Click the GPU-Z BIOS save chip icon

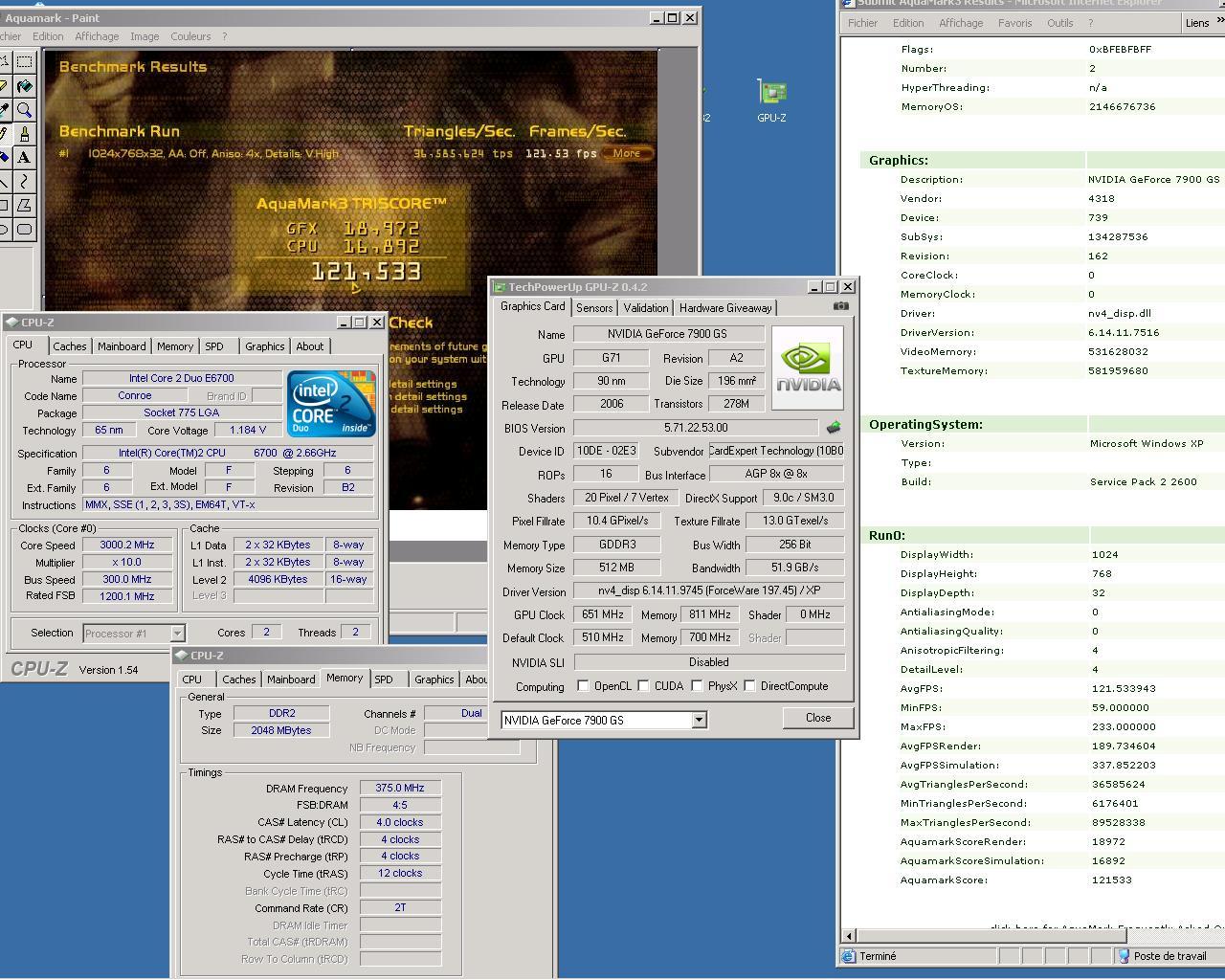tap(834, 428)
